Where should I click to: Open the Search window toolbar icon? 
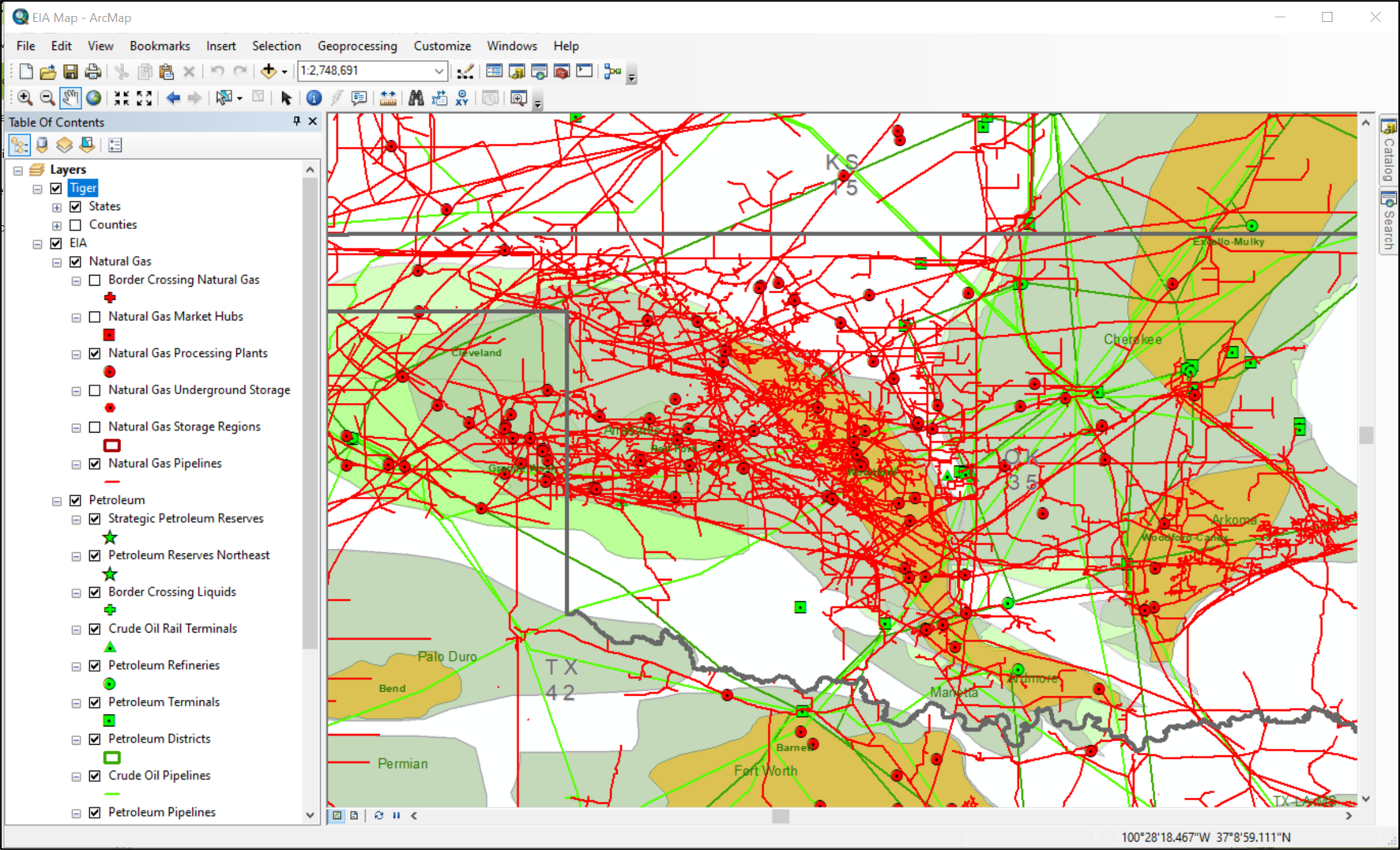click(x=540, y=71)
